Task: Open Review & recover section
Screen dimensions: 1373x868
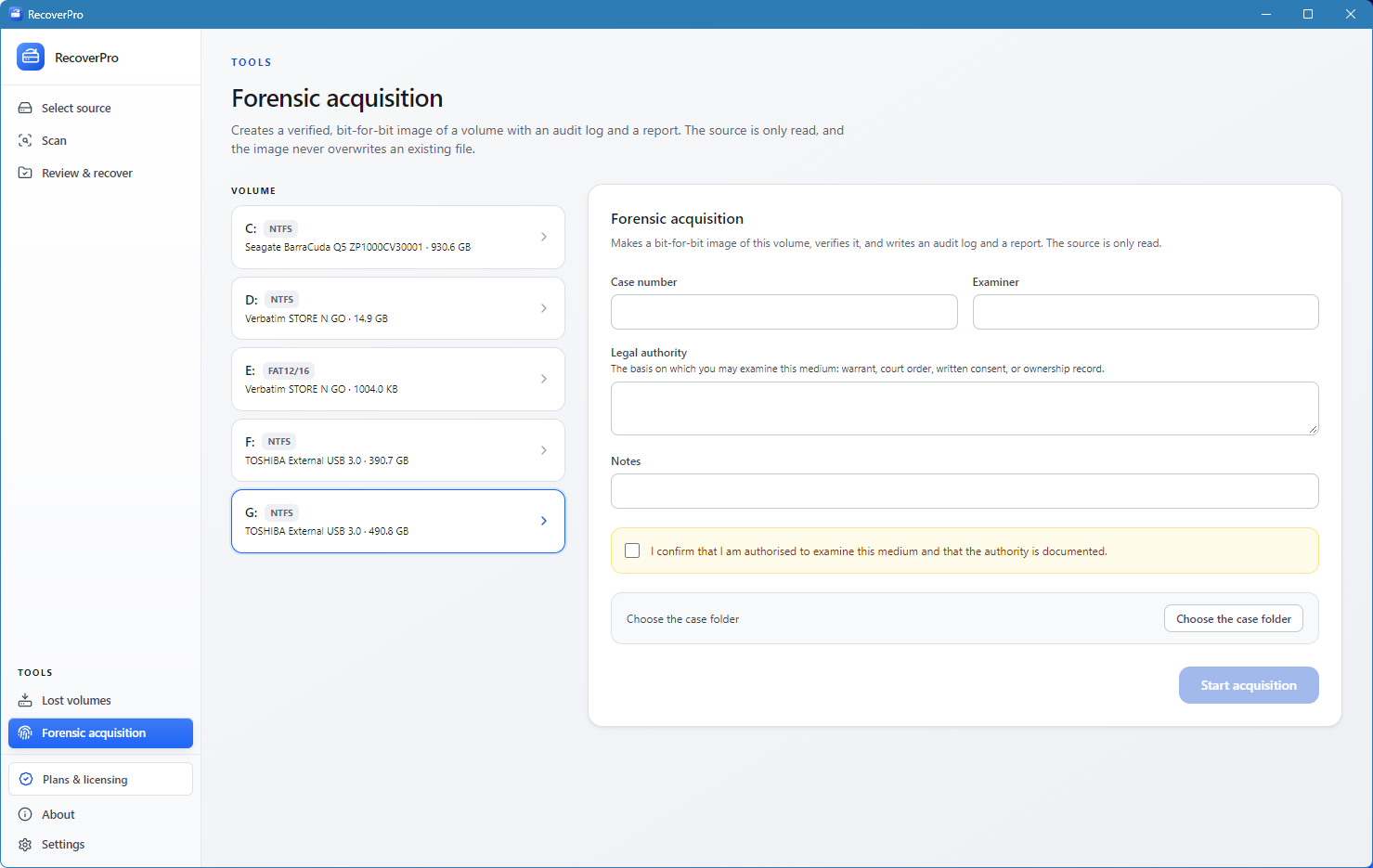Action: coord(100,173)
